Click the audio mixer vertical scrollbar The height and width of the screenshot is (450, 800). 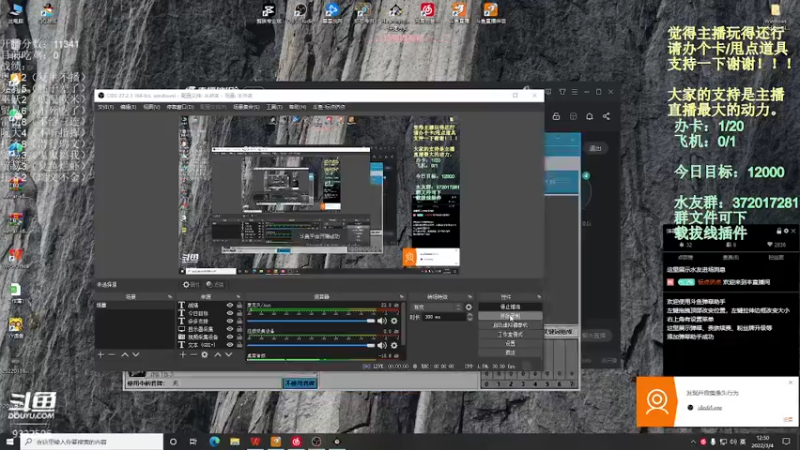(x=404, y=324)
